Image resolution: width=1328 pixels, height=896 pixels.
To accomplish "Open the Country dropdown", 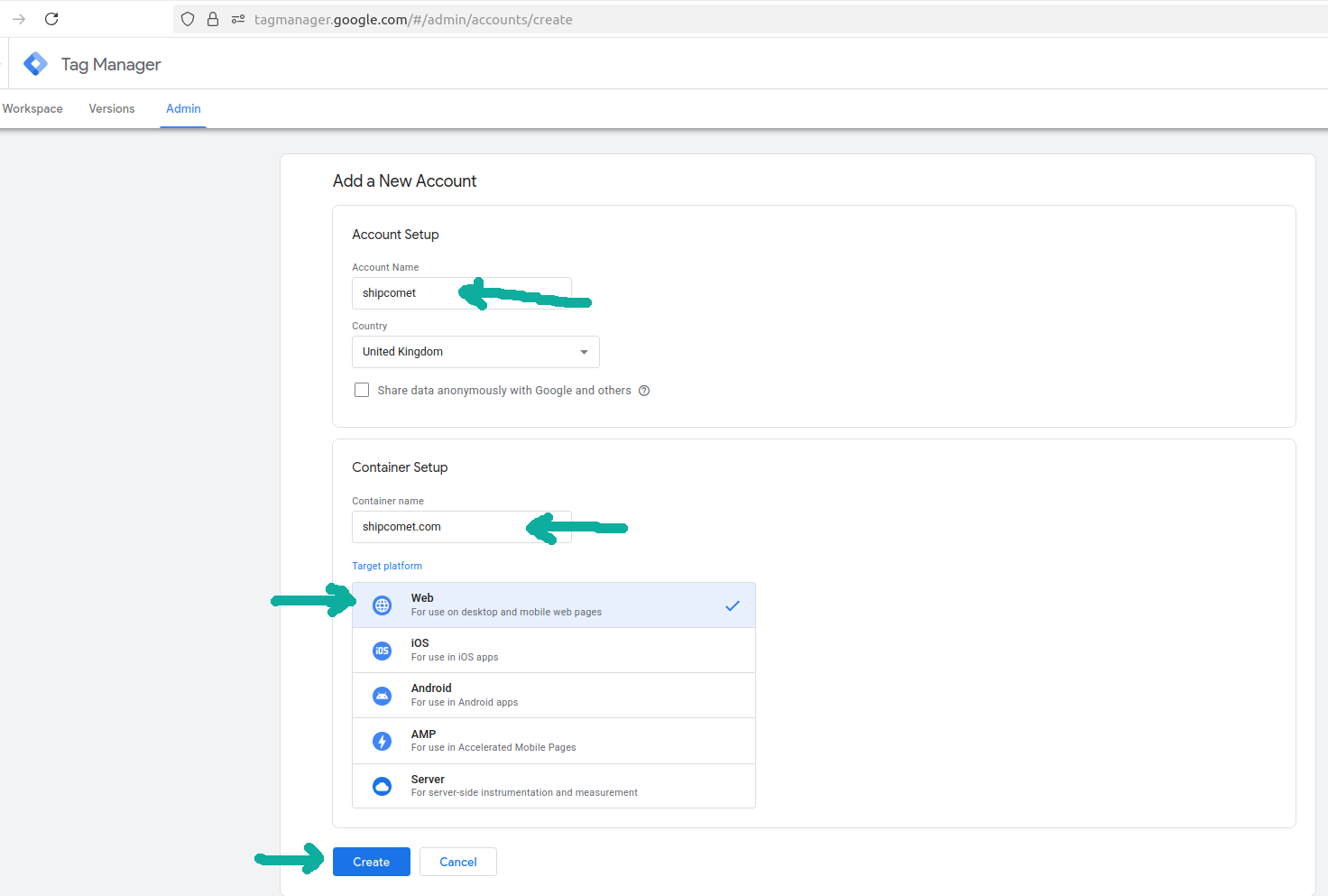I will point(475,352).
